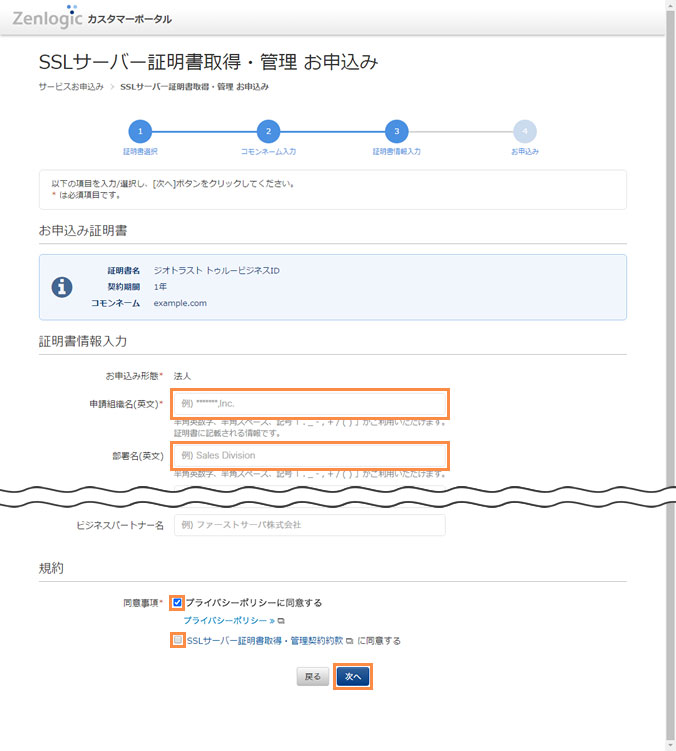Viewport: 676px width, 751px height.
Task: Focus the ビジネスパートナー名 input field
Action: (309, 525)
